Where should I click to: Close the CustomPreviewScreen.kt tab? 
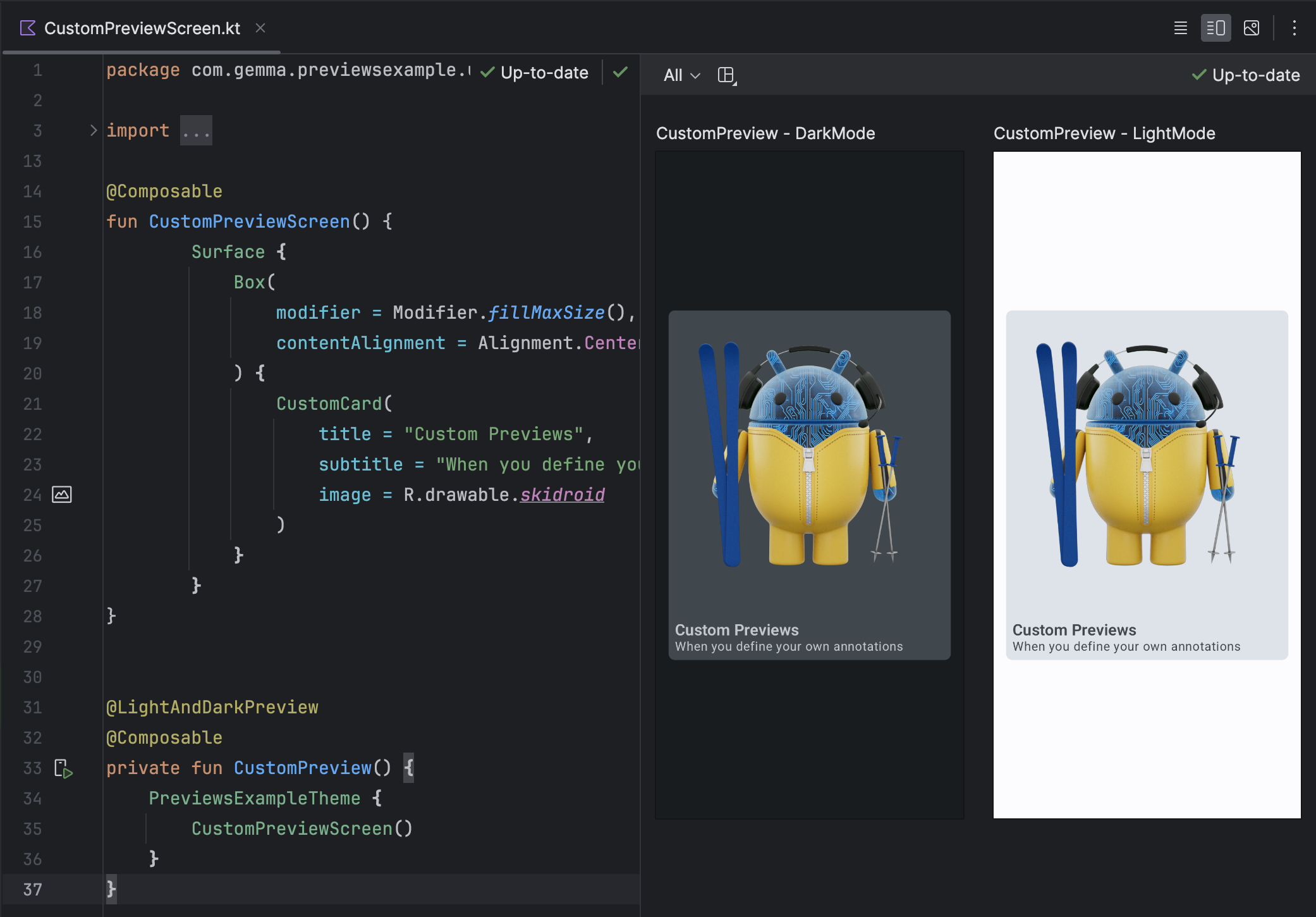point(261,28)
